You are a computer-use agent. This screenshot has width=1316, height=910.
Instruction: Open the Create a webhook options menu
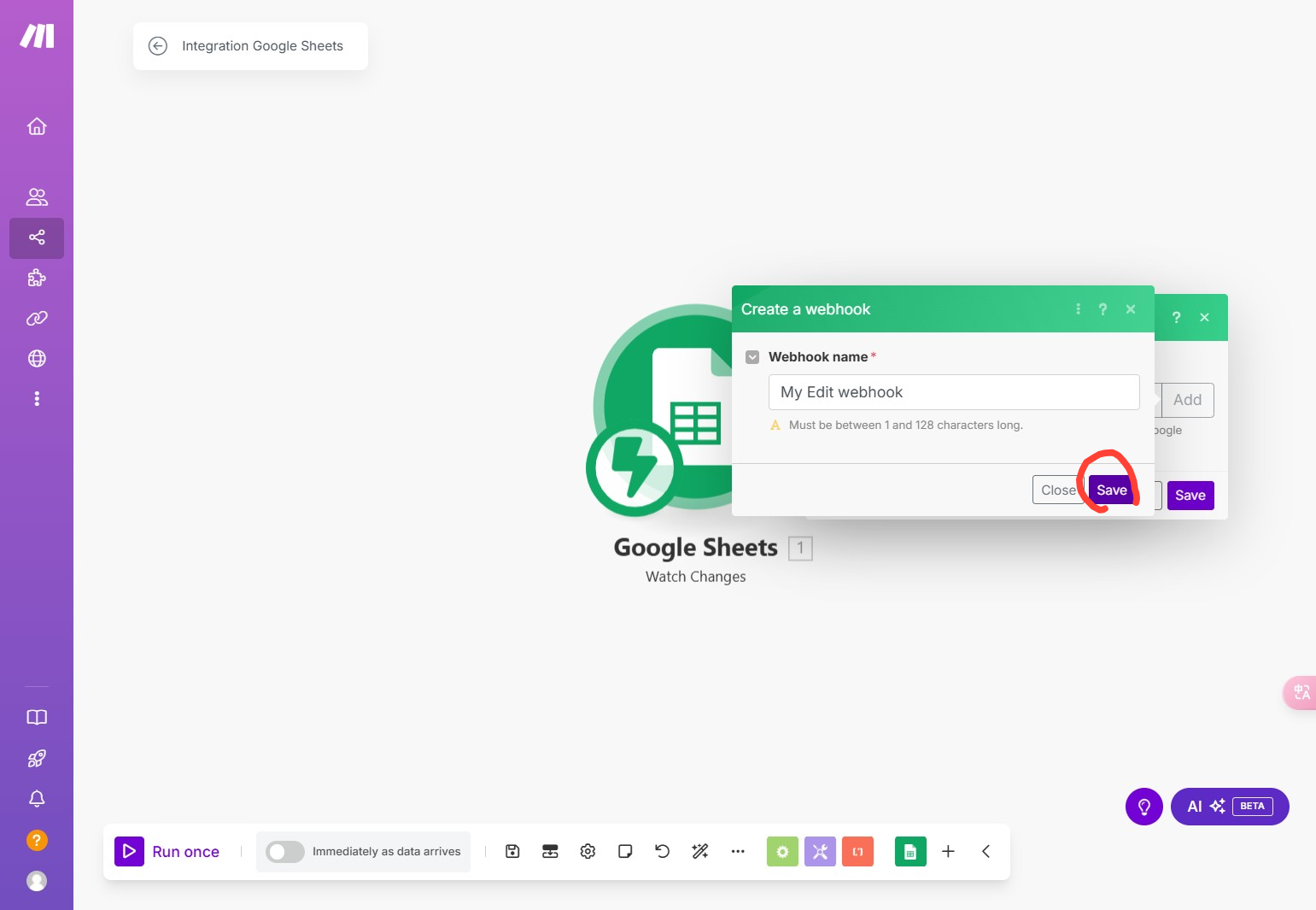click(1078, 309)
